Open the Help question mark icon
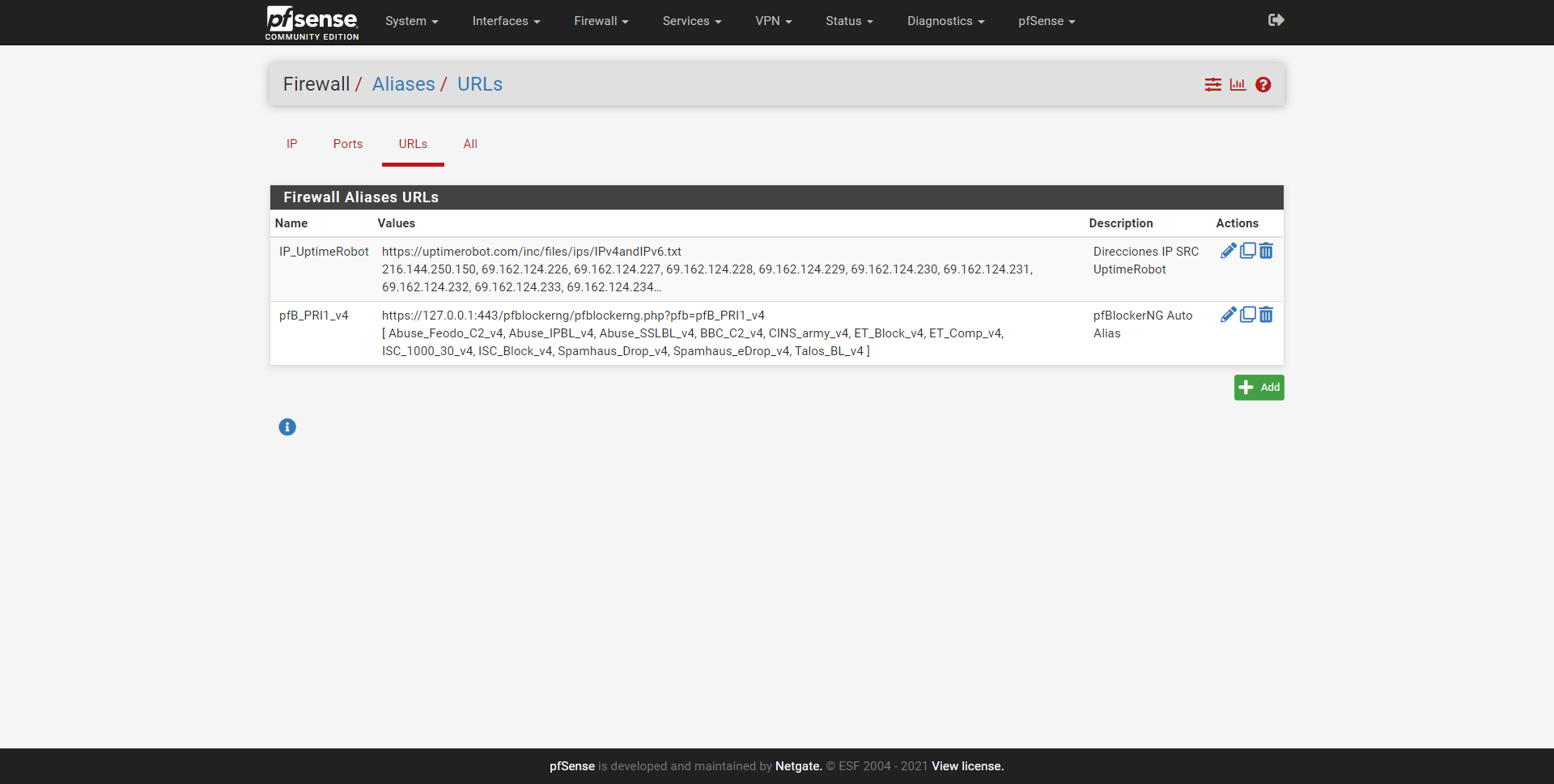The width and height of the screenshot is (1554, 784). (x=1263, y=84)
